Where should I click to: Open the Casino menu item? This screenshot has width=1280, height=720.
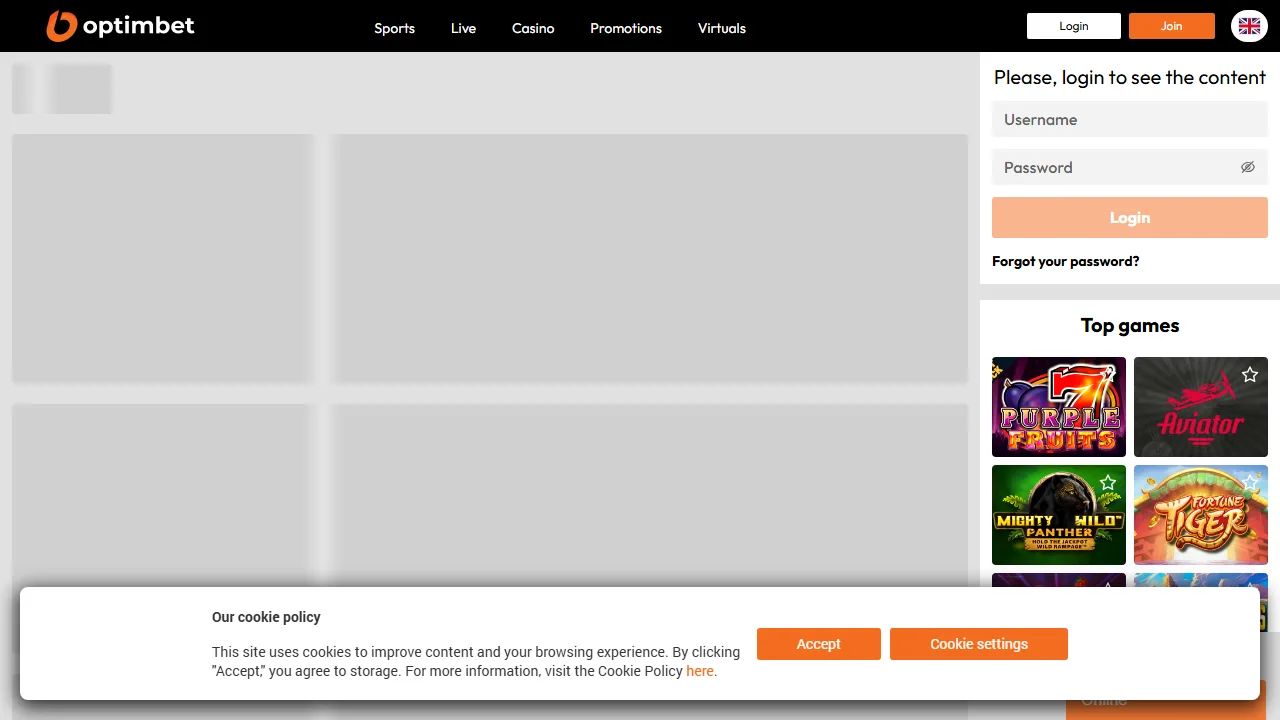tap(533, 28)
